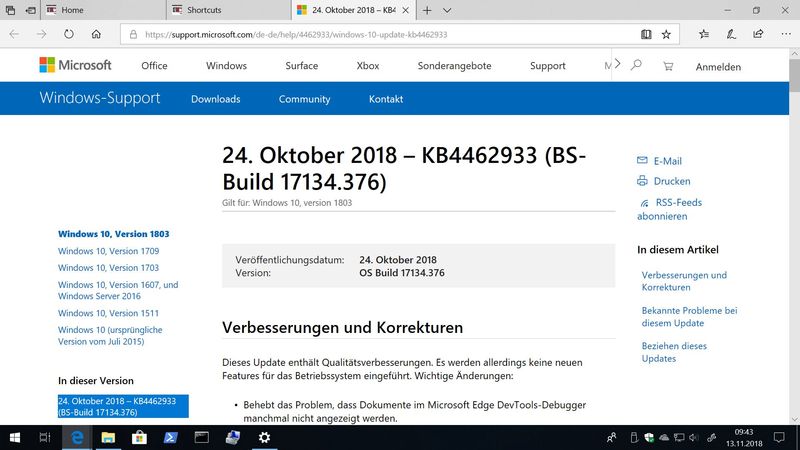
Task: Switch to the Shortcuts tab
Action: coord(229,10)
